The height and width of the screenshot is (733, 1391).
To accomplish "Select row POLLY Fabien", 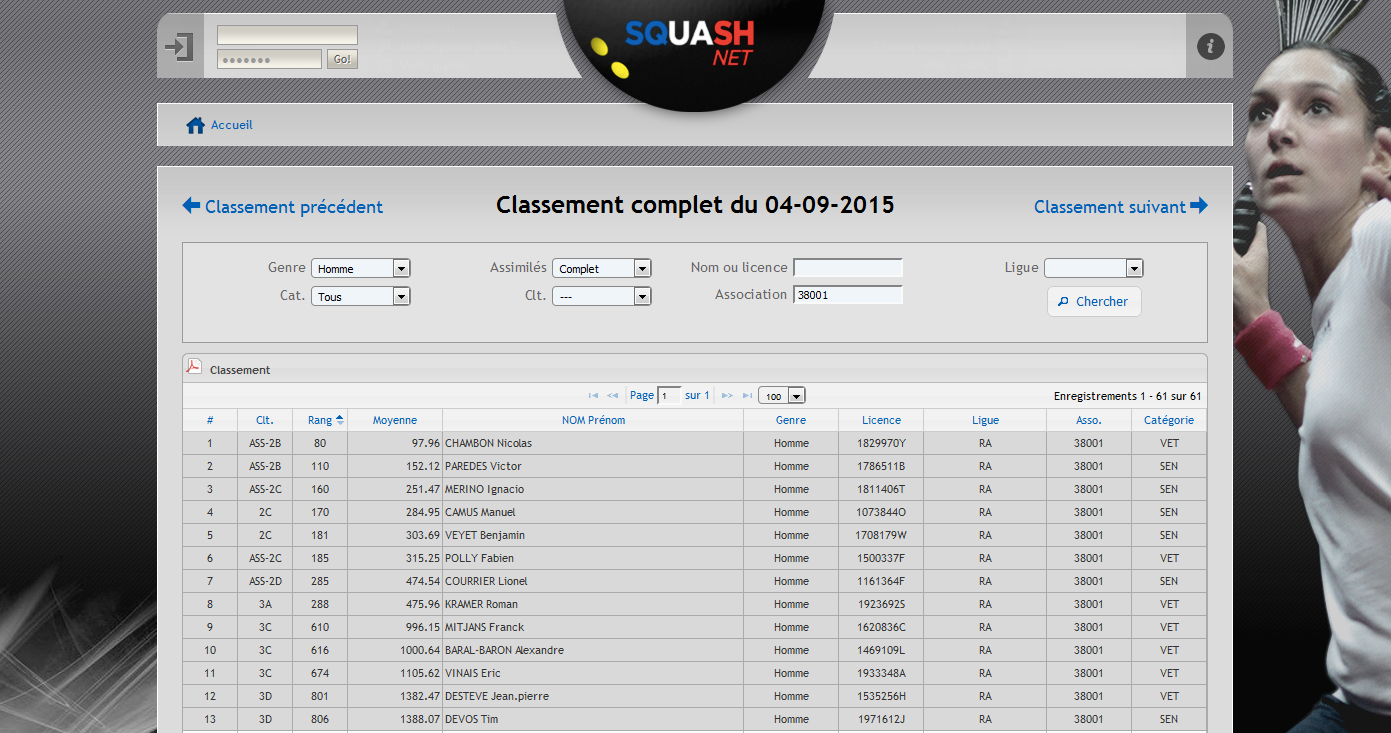I will [x=695, y=558].
